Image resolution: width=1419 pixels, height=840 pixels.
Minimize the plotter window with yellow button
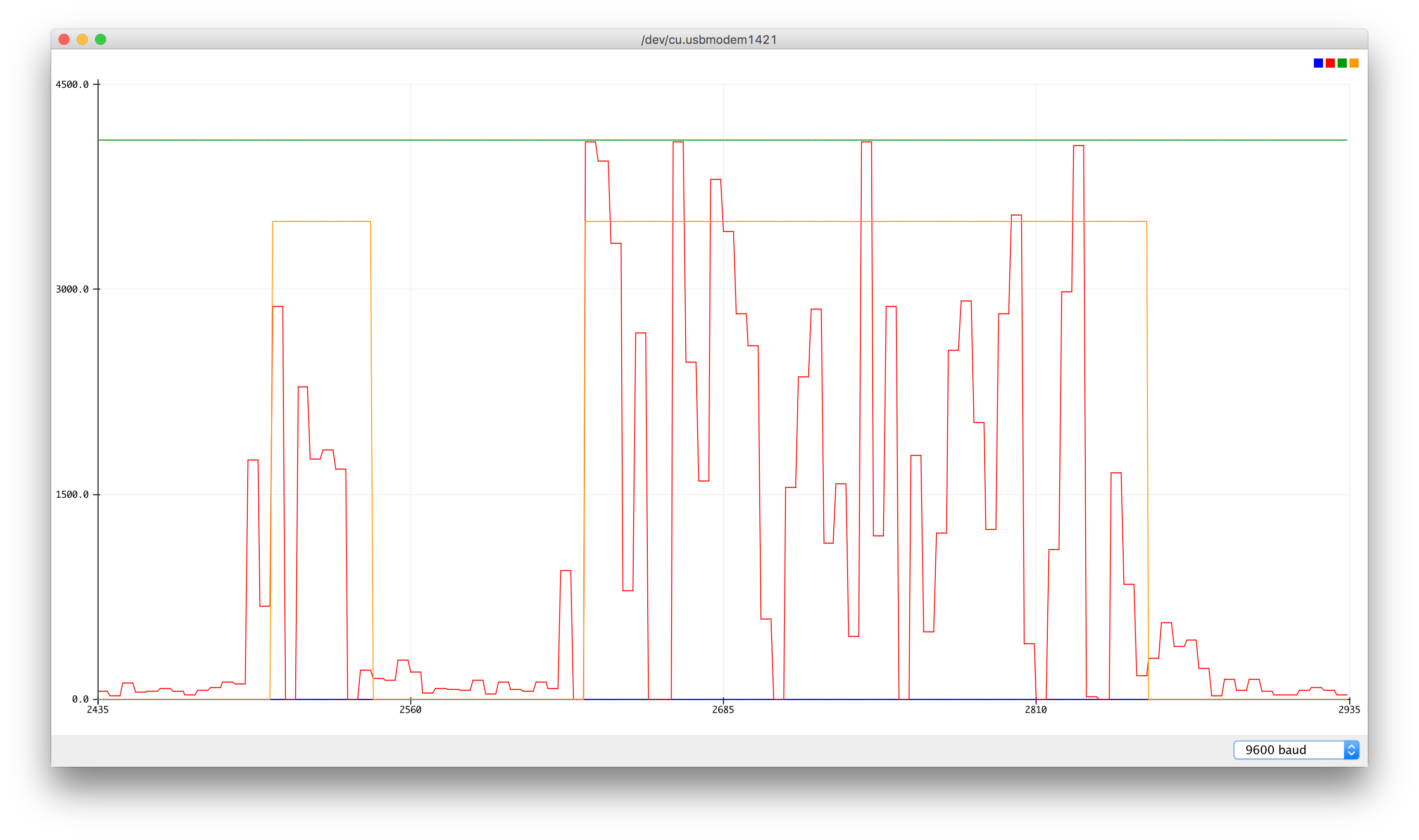[82, 39]
